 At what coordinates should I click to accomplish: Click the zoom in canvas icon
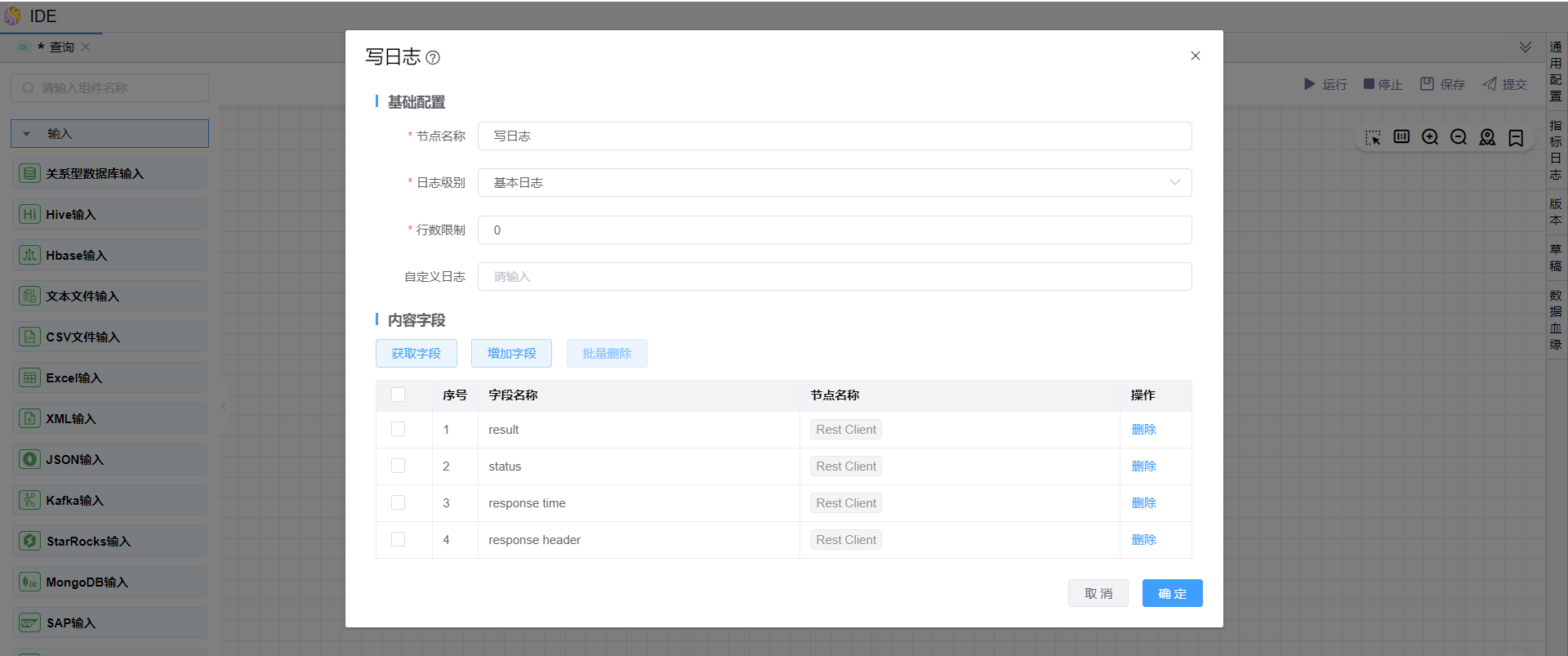pos(1429,137)
